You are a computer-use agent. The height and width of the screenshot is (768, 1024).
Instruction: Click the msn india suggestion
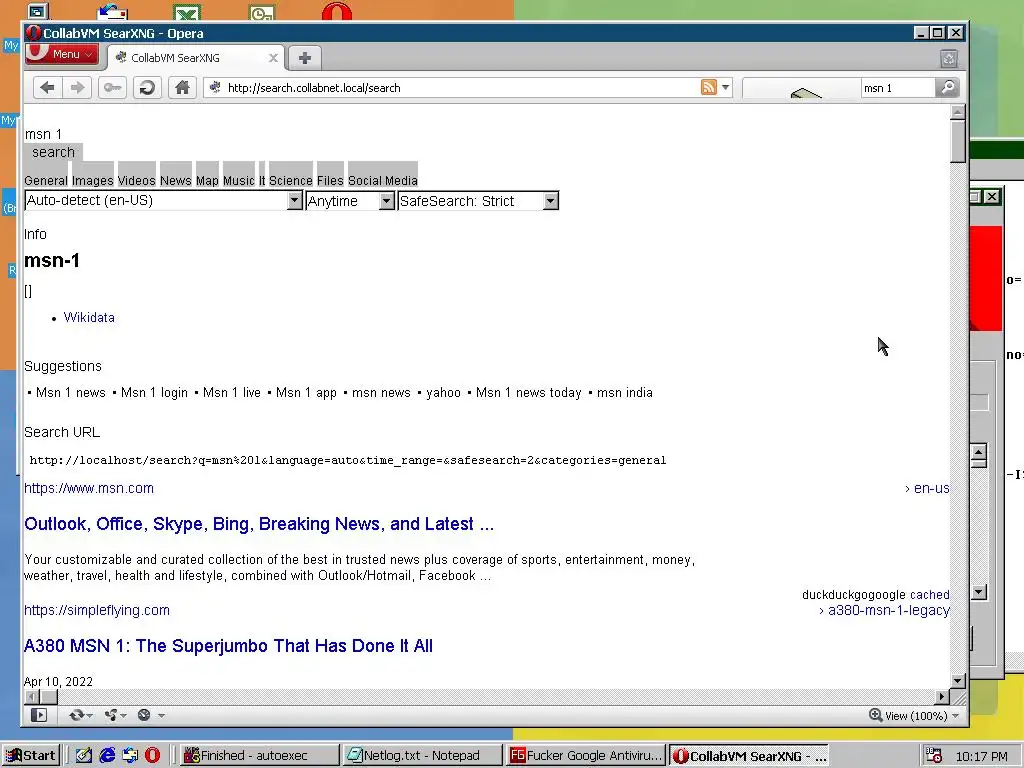tap(624, 392)
